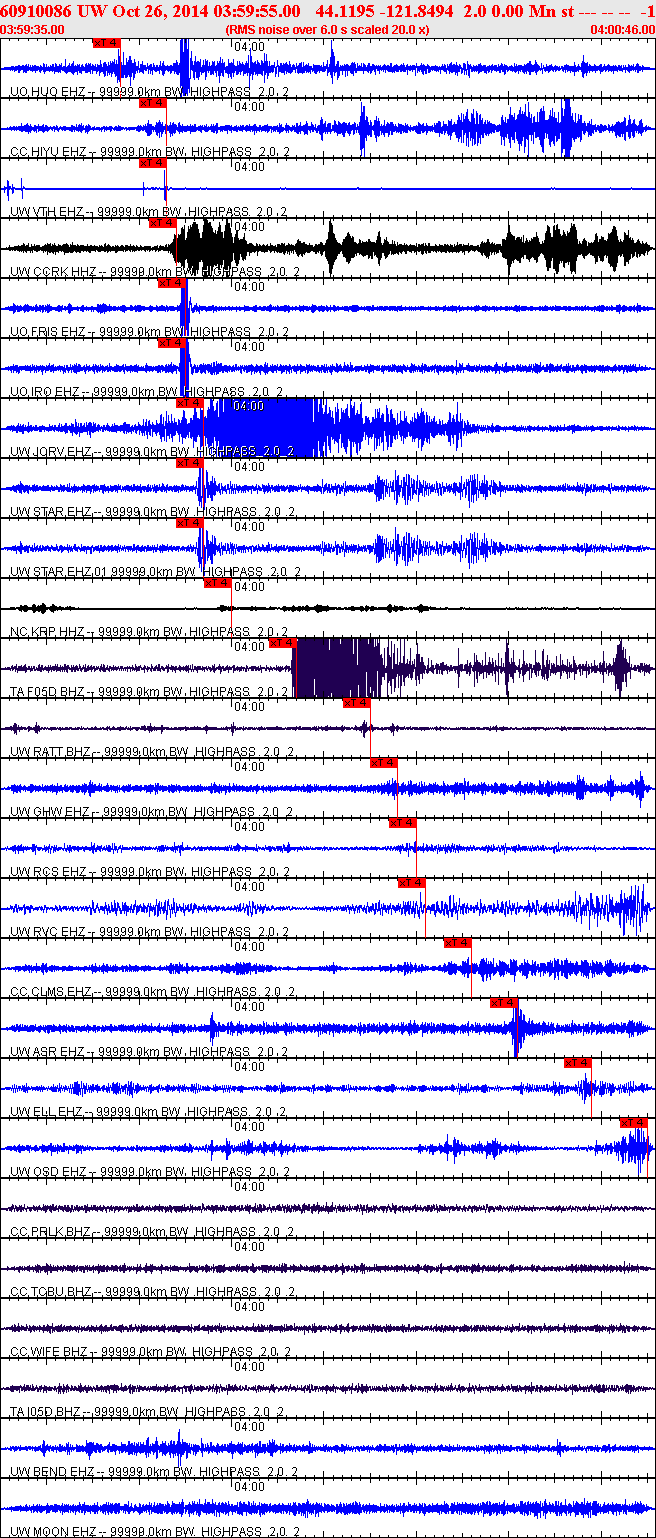
Task: Click the red pick flag on UW.JORV trace
Action: click(189, 403)
